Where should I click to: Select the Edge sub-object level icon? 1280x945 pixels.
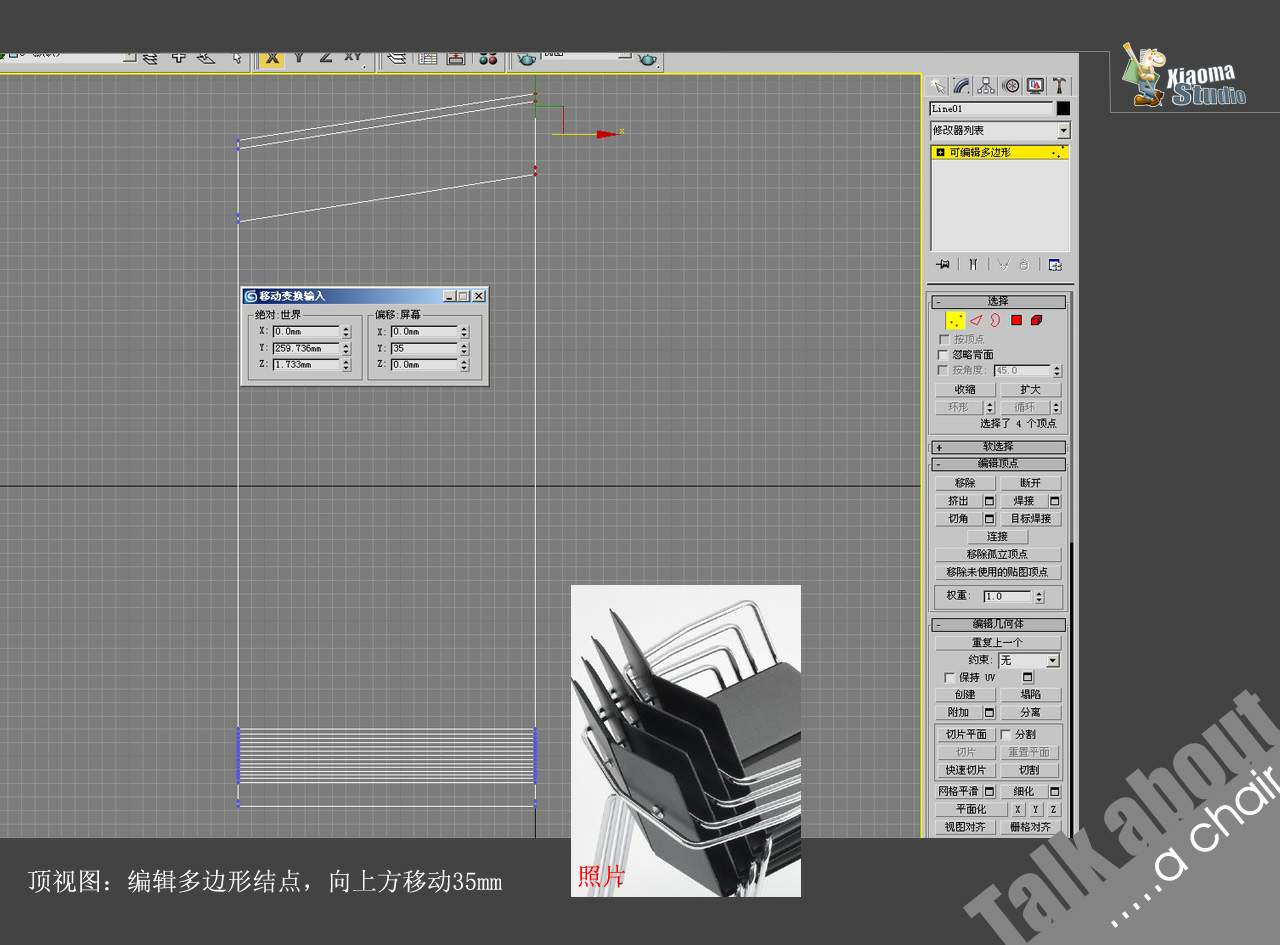point(976,321)
